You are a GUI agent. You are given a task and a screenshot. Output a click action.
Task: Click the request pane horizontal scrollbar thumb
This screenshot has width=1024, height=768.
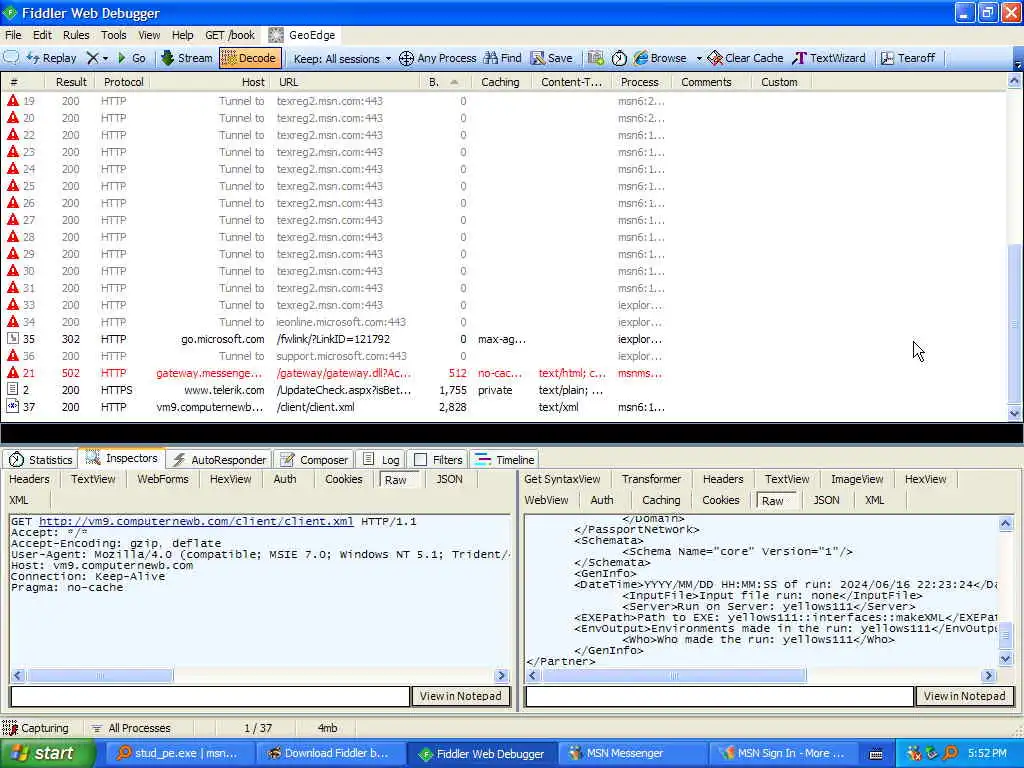point(100,676)
